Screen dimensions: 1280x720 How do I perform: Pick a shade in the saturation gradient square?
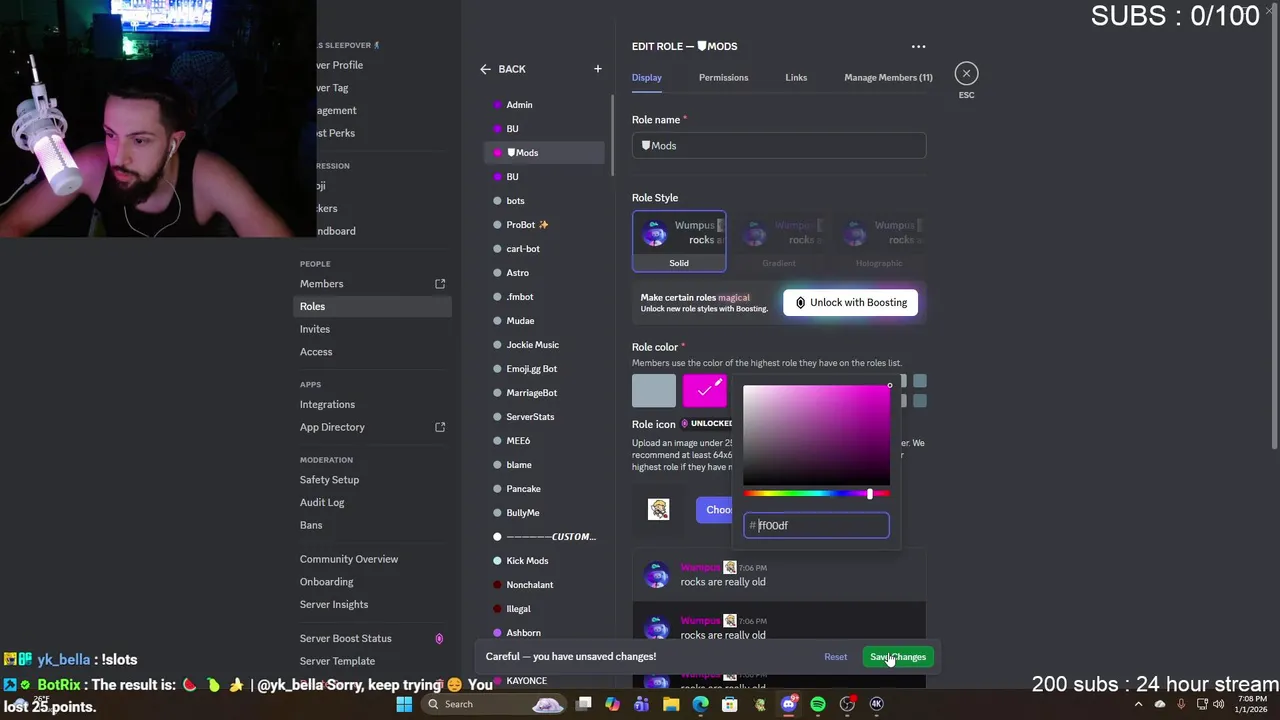(x=816, y=436)
